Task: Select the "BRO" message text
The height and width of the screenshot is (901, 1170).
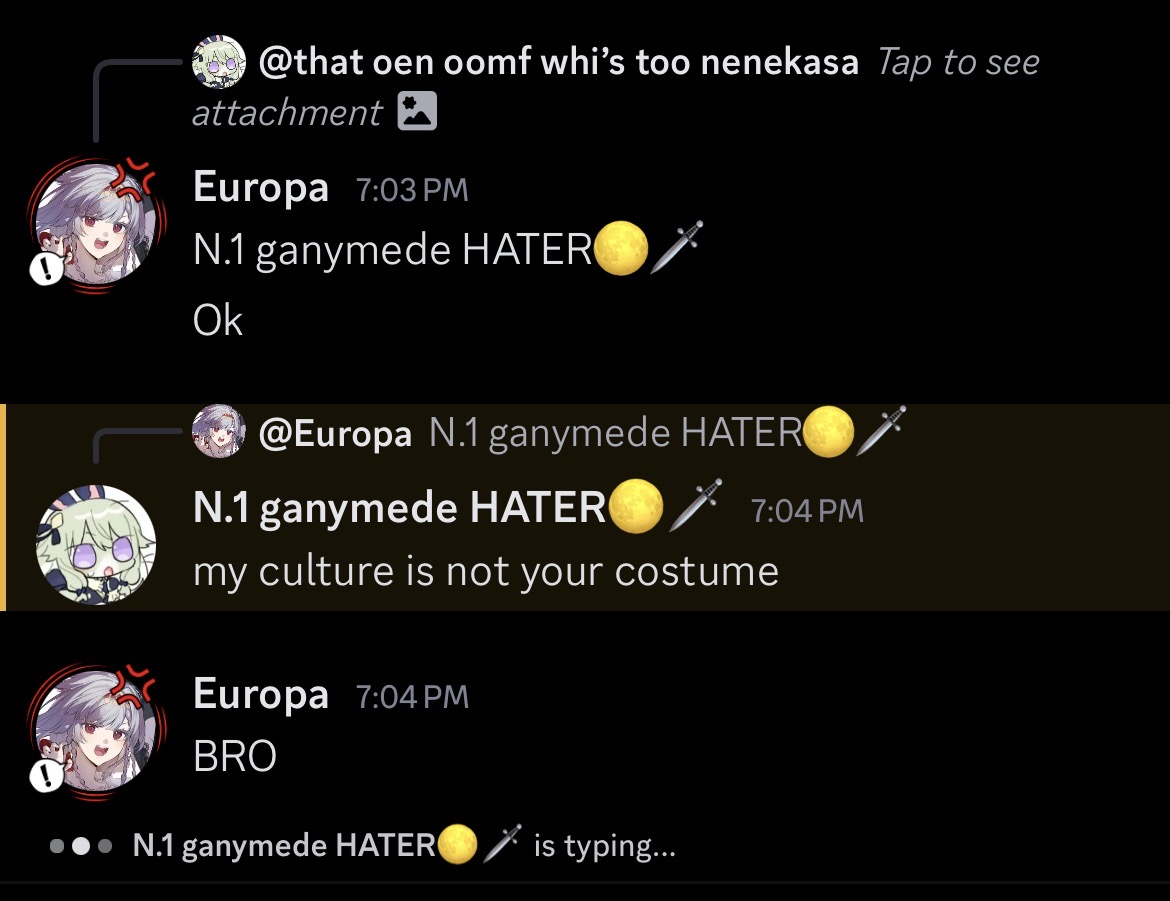Action: [235, 757]
